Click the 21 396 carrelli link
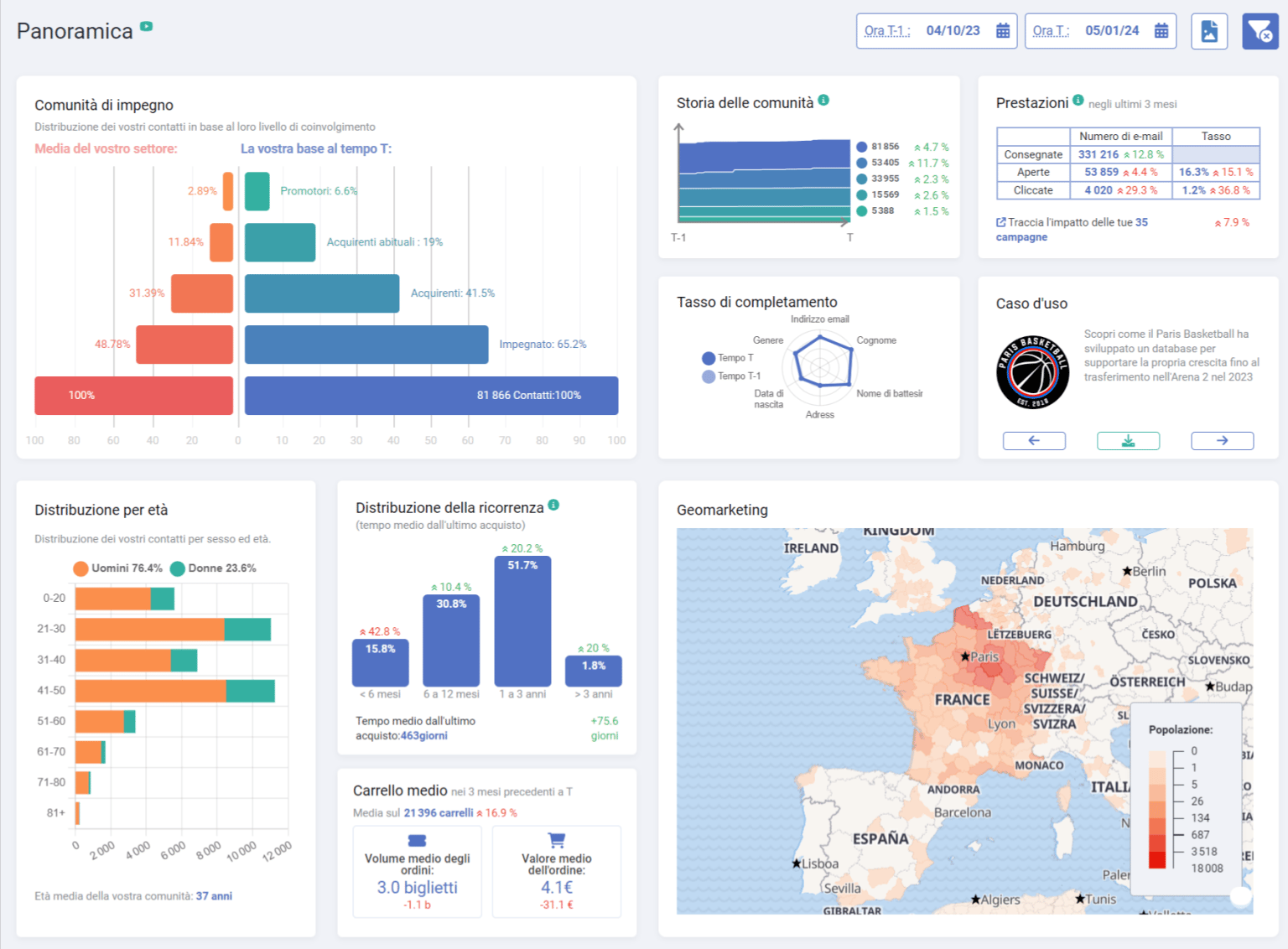The width and height of the screenshot is (1288, 949). (x=438, y=813)
